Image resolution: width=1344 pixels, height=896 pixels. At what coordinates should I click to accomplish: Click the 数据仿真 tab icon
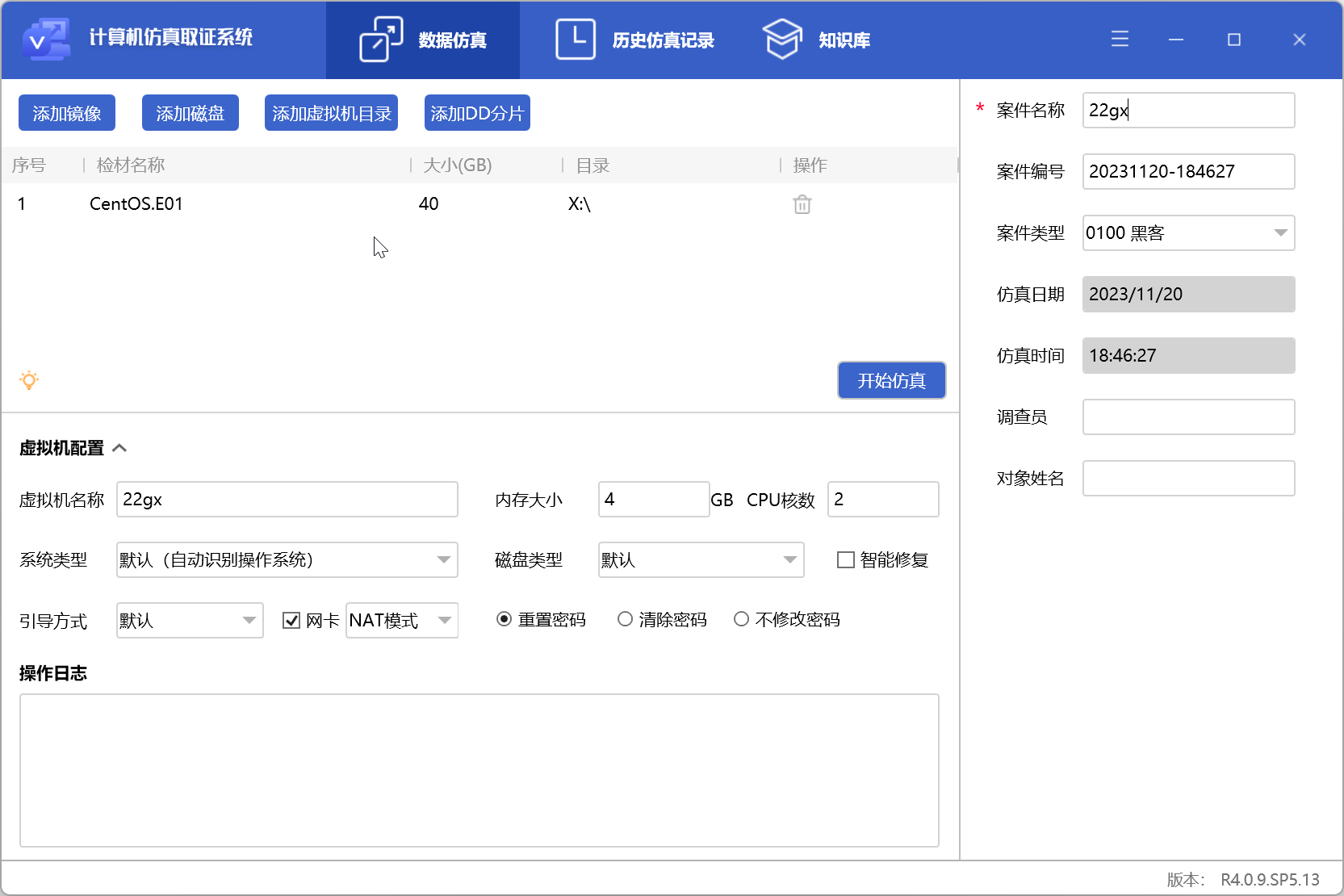click(381, 40)
